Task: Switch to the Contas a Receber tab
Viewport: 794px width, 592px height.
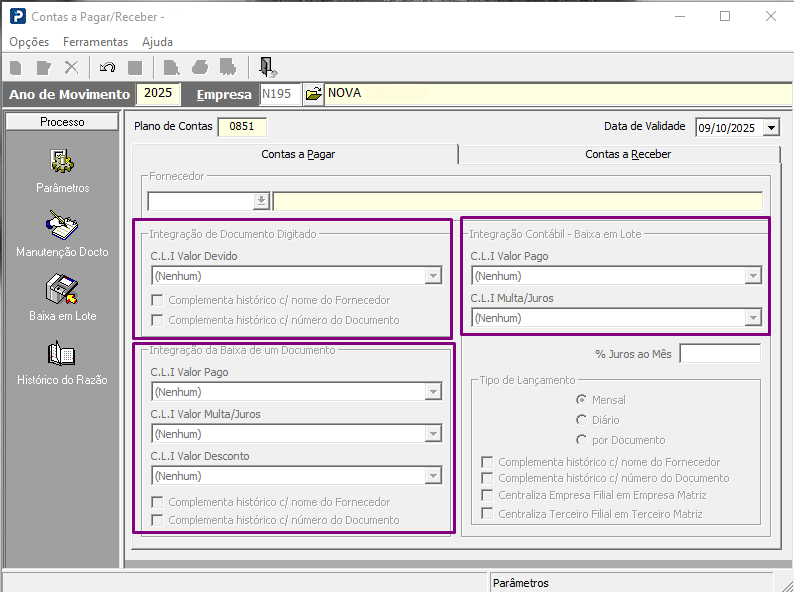Action: pyautogui.click(x=627, y=154)
